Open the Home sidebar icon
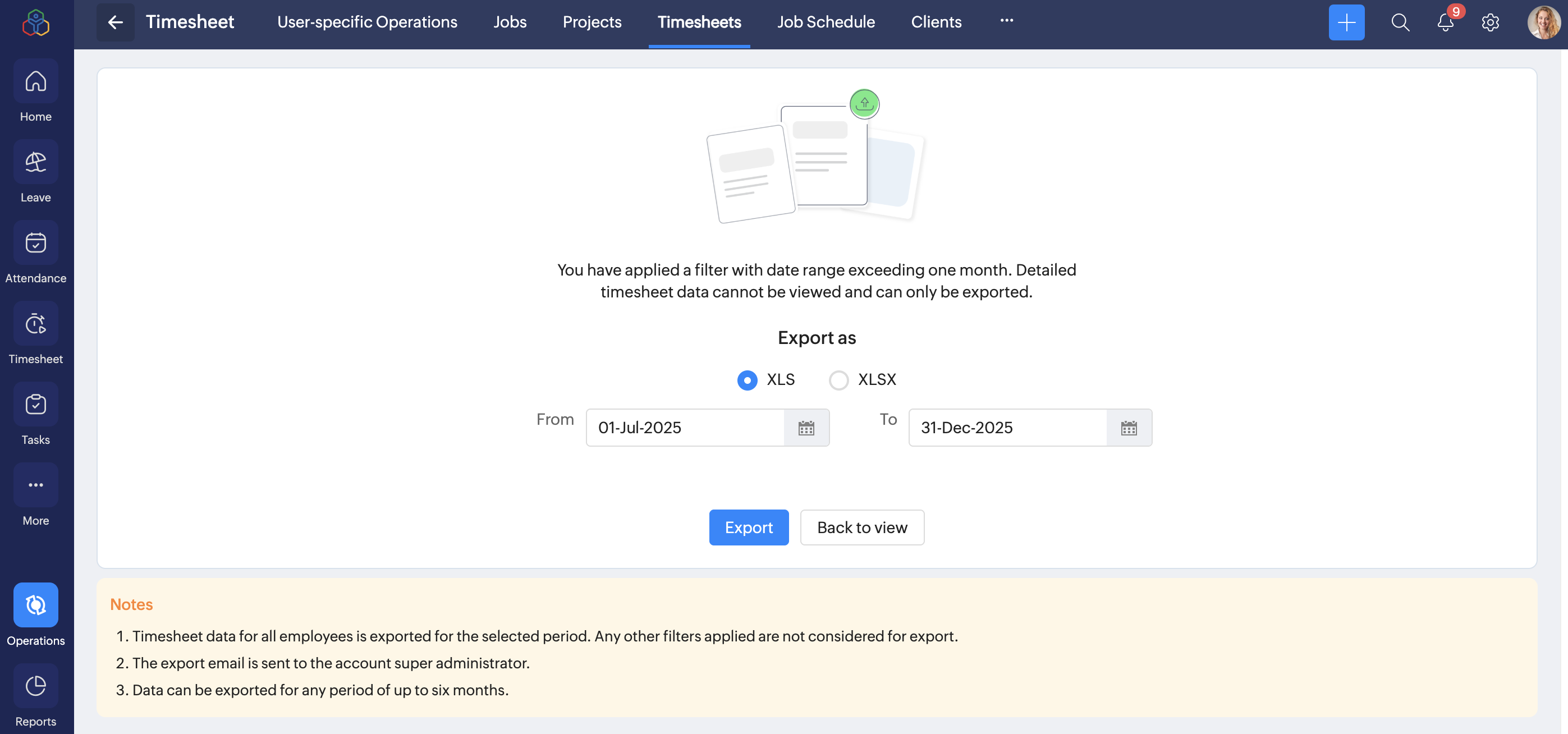 tap(35, 81)
